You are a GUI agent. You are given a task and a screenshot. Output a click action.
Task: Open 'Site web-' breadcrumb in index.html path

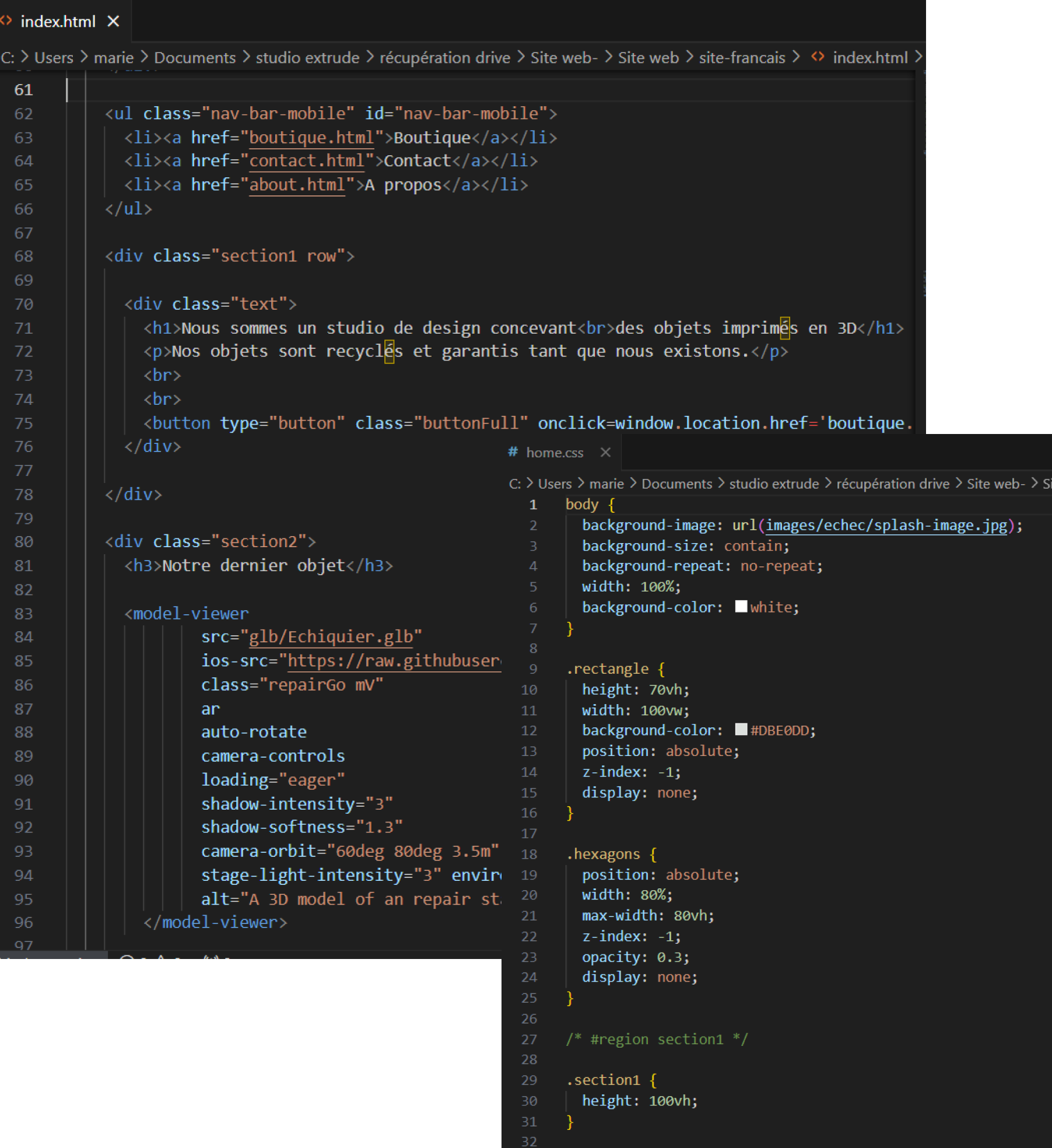[564, 58]
